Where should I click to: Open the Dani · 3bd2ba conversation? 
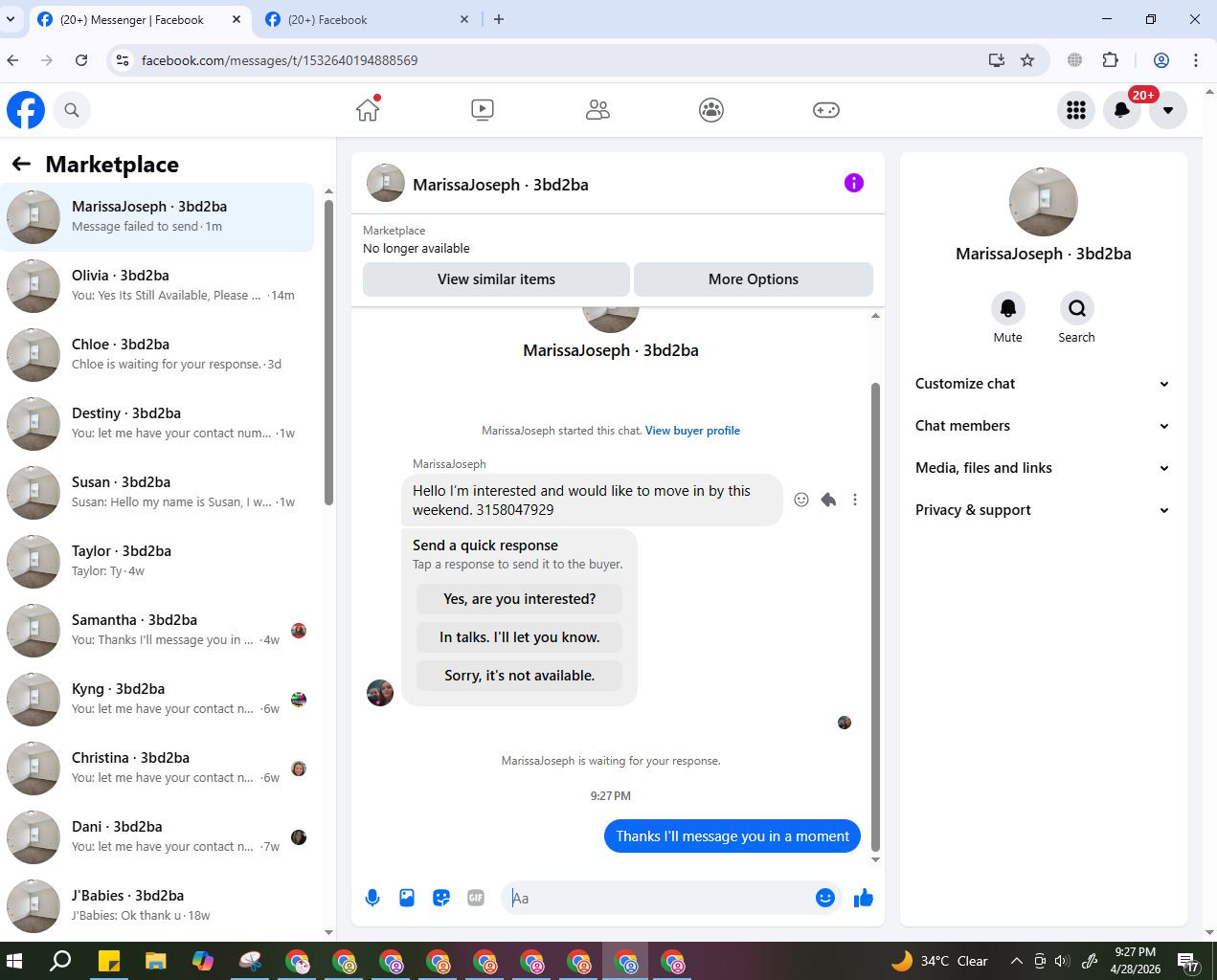coord(157,837)
